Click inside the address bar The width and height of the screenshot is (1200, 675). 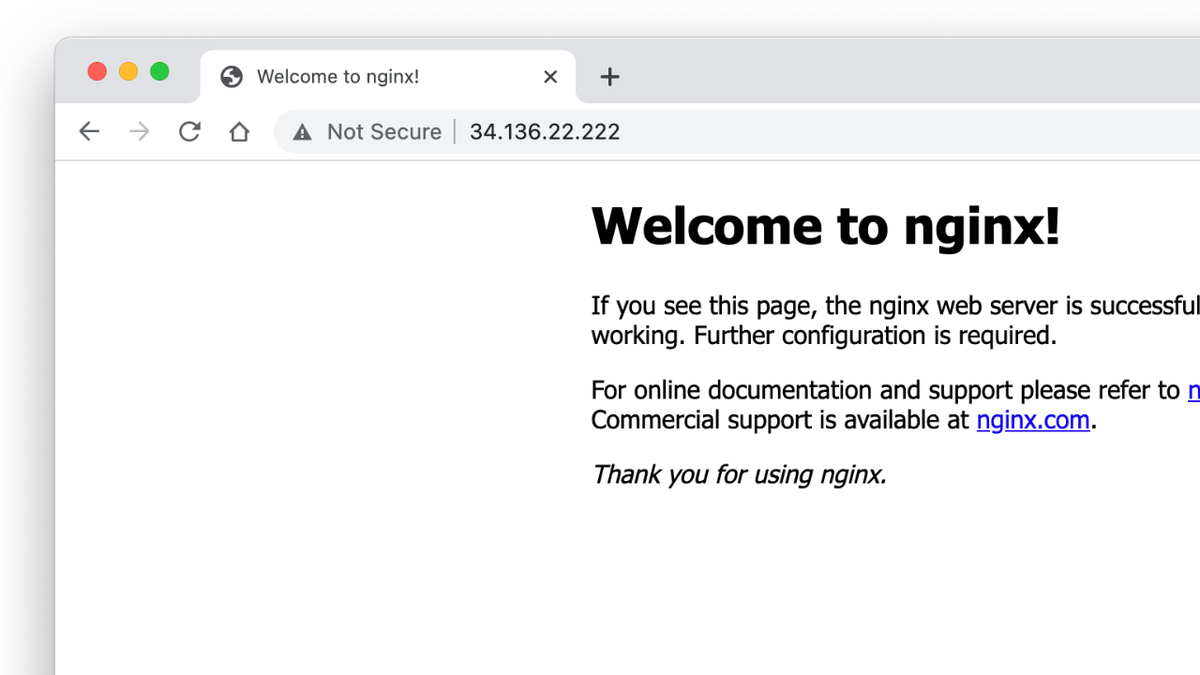700,131
